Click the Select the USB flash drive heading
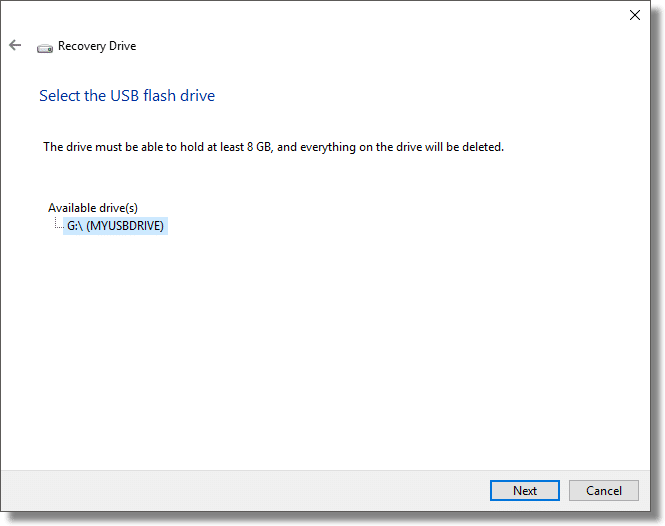Viewport: 665px width, 526px height. click(127, 96)
